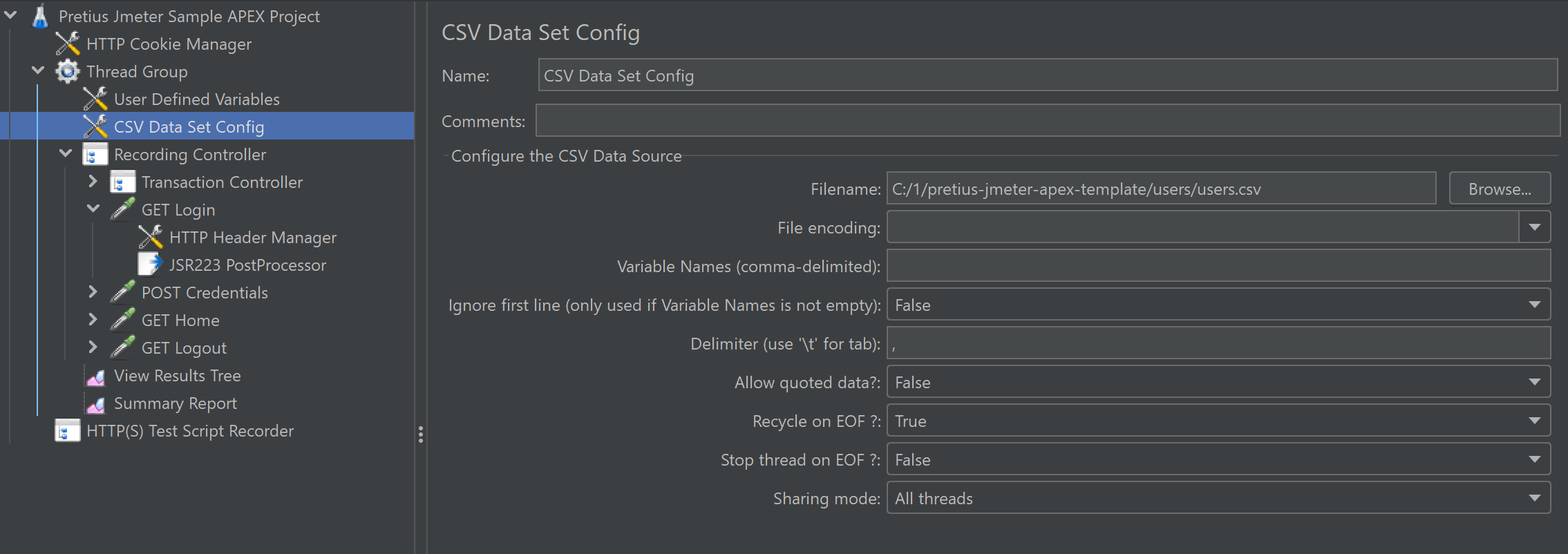Select the GET Home sampler

[180, 321]
